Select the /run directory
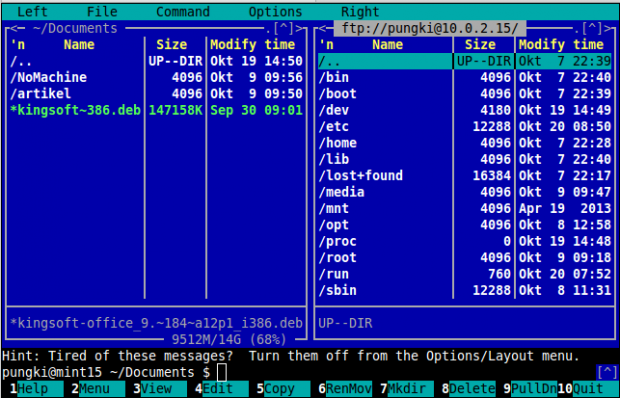Viewport: 620px width, 398px height. (x=465, y=274)
